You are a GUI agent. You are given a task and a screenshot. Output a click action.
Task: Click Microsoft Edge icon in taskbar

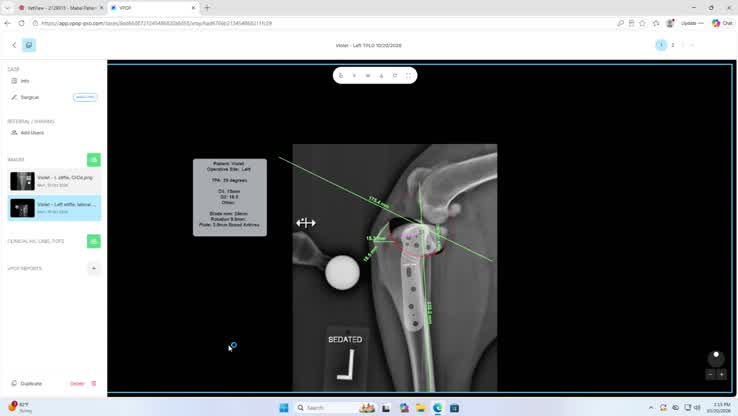437,408
